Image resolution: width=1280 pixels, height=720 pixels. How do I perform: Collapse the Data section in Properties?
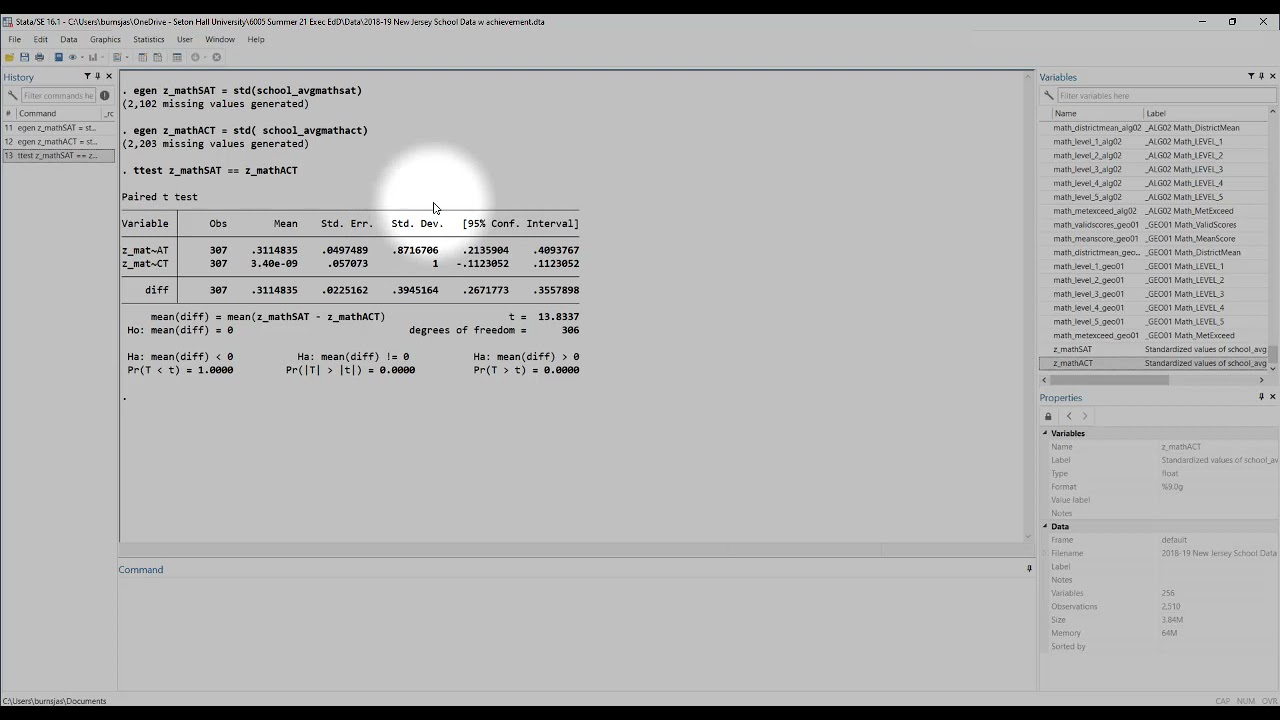point(1045,526)
